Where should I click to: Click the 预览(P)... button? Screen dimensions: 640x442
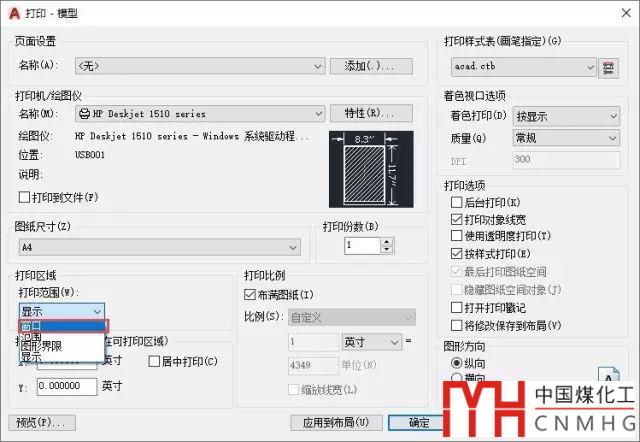[42, 422]
